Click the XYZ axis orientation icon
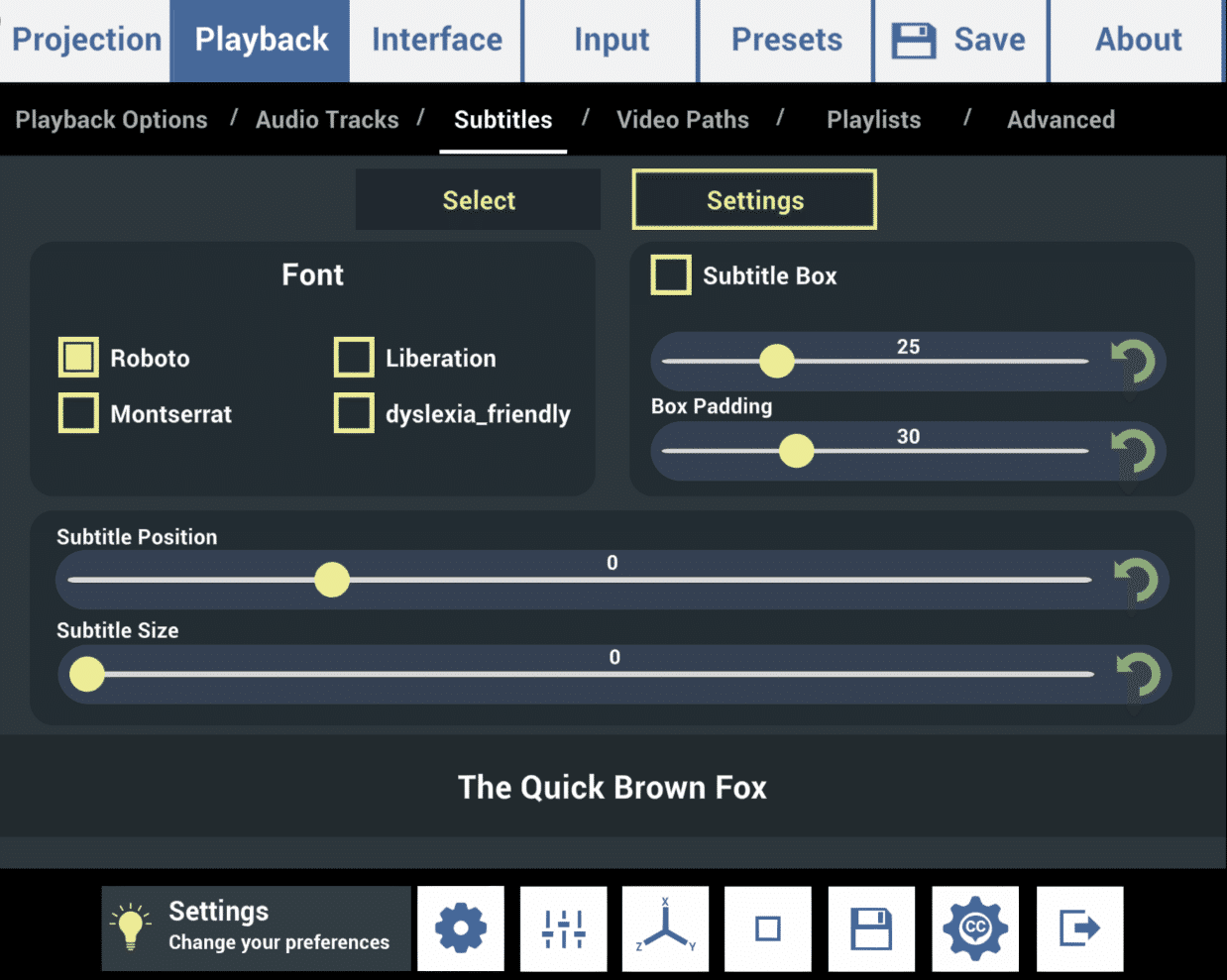 coord(666,928)
